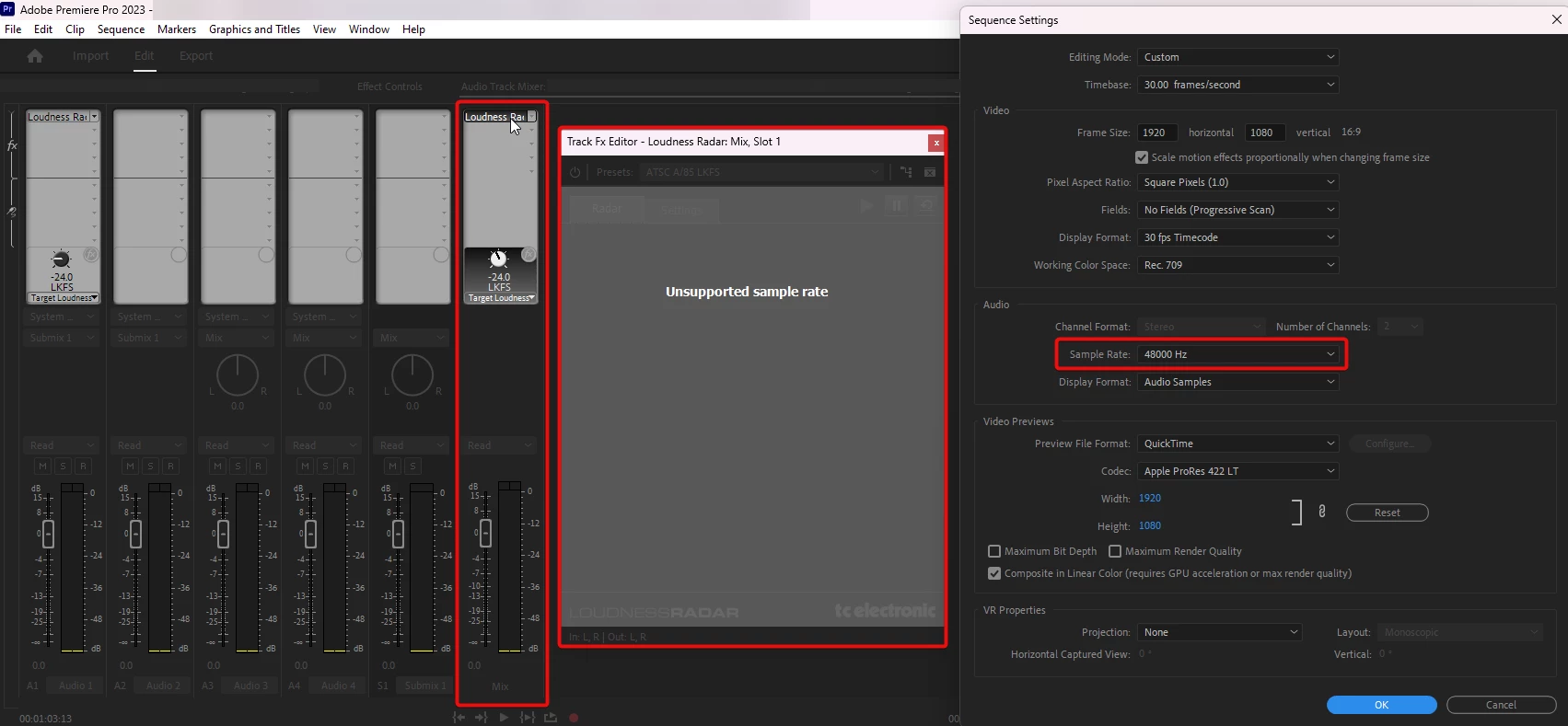1568x726 pixels.
Task: Adjust the Audio 1 volume fader
Action: pyautogui.click(x=48, y=534)
